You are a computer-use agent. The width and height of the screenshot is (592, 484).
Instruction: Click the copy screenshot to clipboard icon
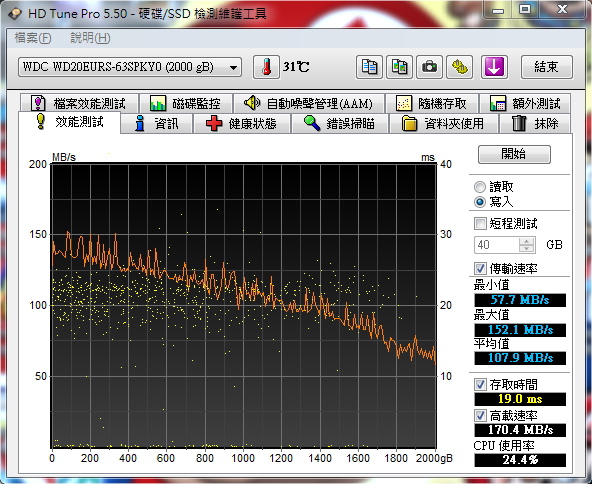[399, 67]
